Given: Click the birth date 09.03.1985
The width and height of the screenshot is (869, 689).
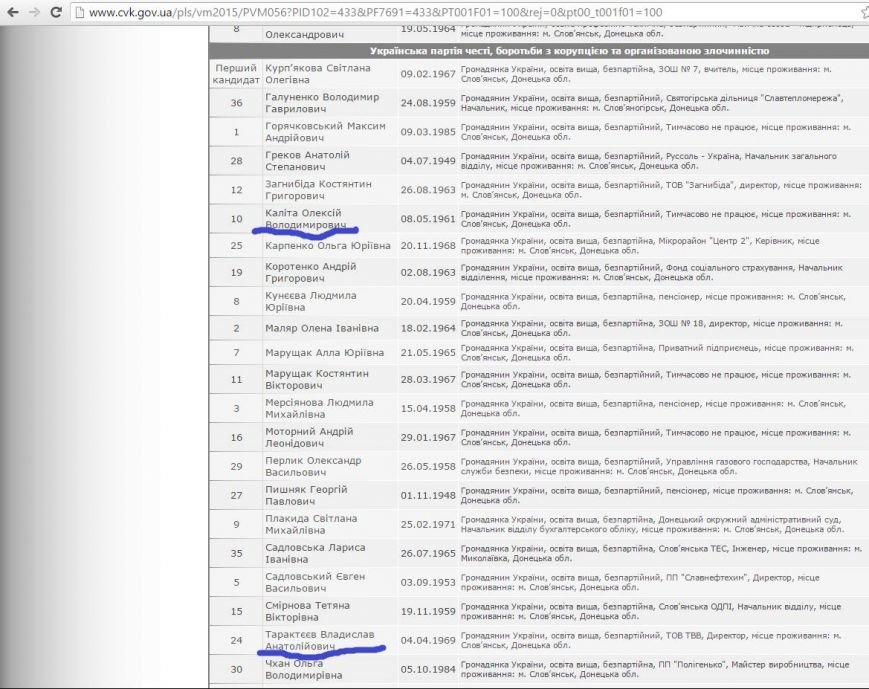Looking at the screenshot, I should pyautogui.click(x=428, y=132).
